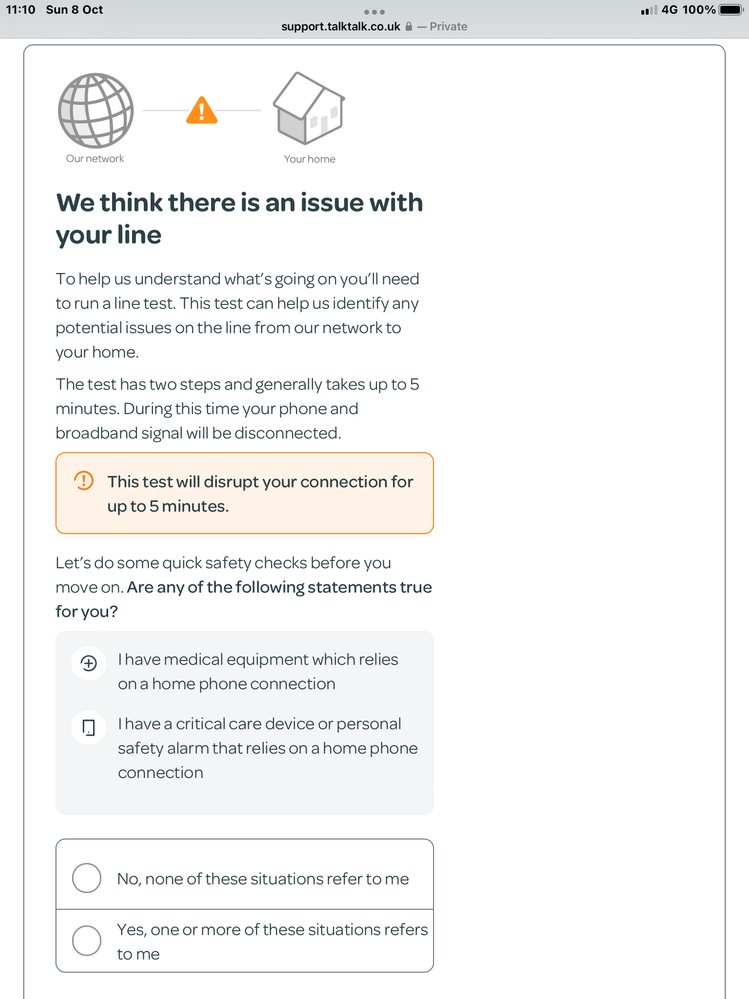Click the medical equipment statement text

258,672
